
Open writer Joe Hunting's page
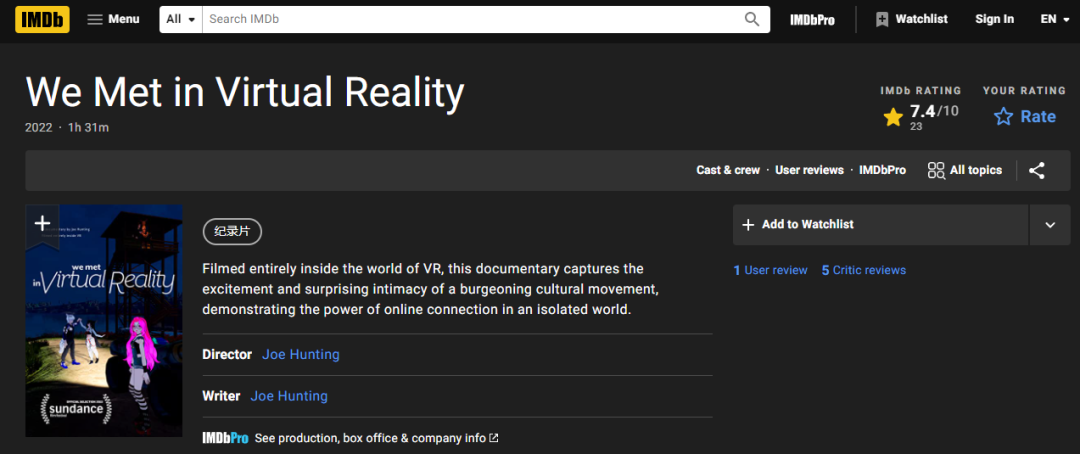coord(289,396)
